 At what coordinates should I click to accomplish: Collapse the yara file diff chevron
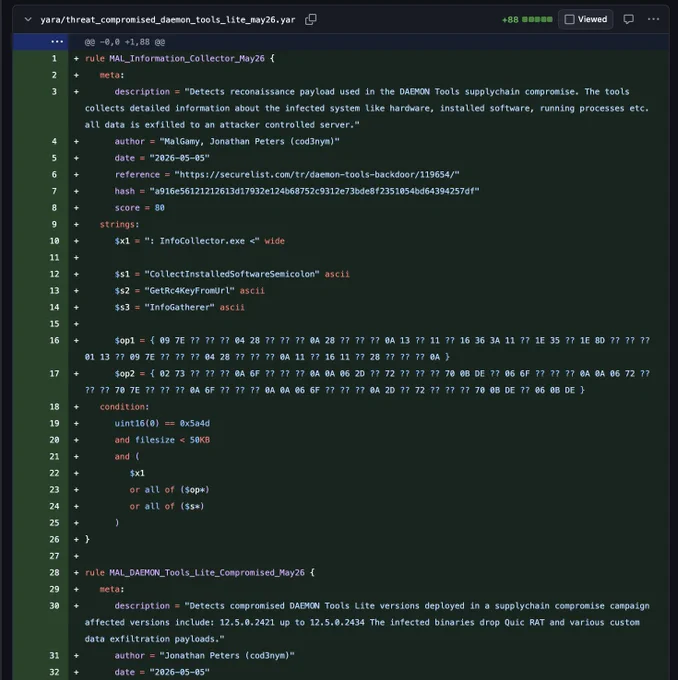click(28, 20)
